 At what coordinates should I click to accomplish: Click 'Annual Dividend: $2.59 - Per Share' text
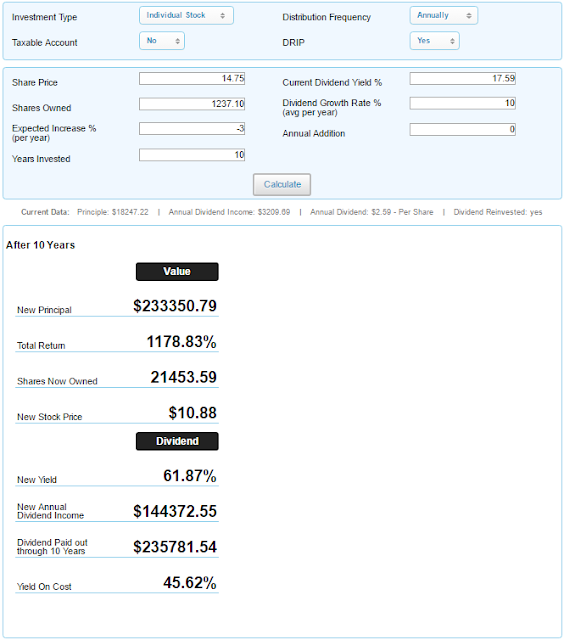pos(372,212)
